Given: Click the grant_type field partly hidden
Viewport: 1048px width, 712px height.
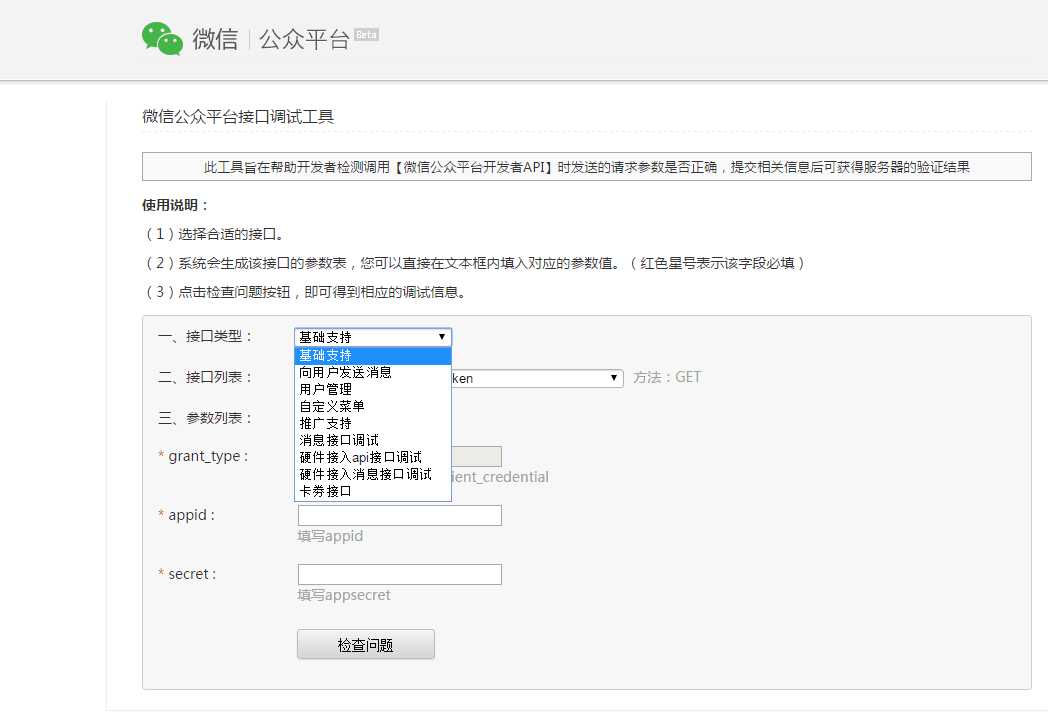Looking at the screenshot, I should coord(477,457).
